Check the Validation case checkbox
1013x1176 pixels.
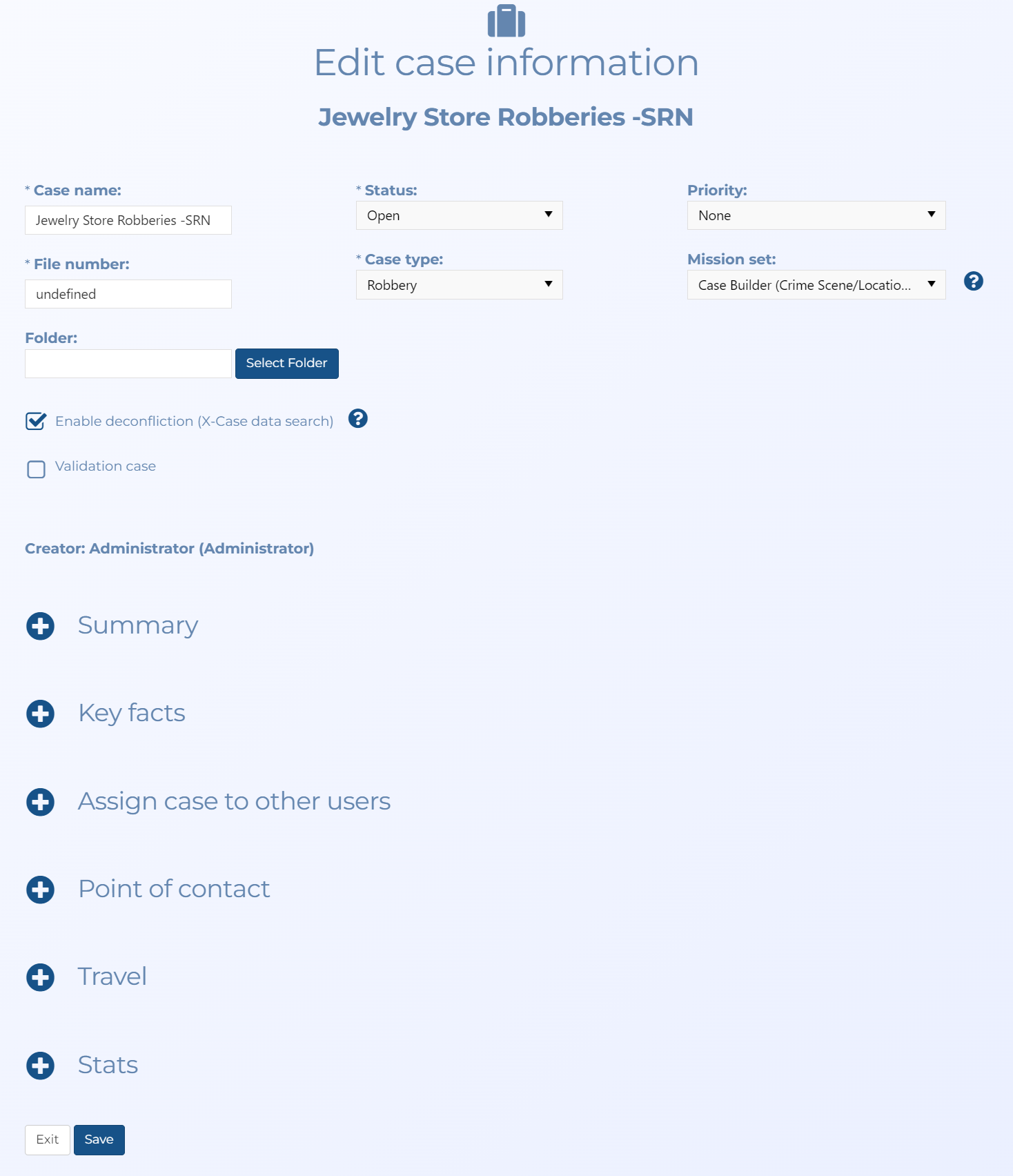pos(36,469)
